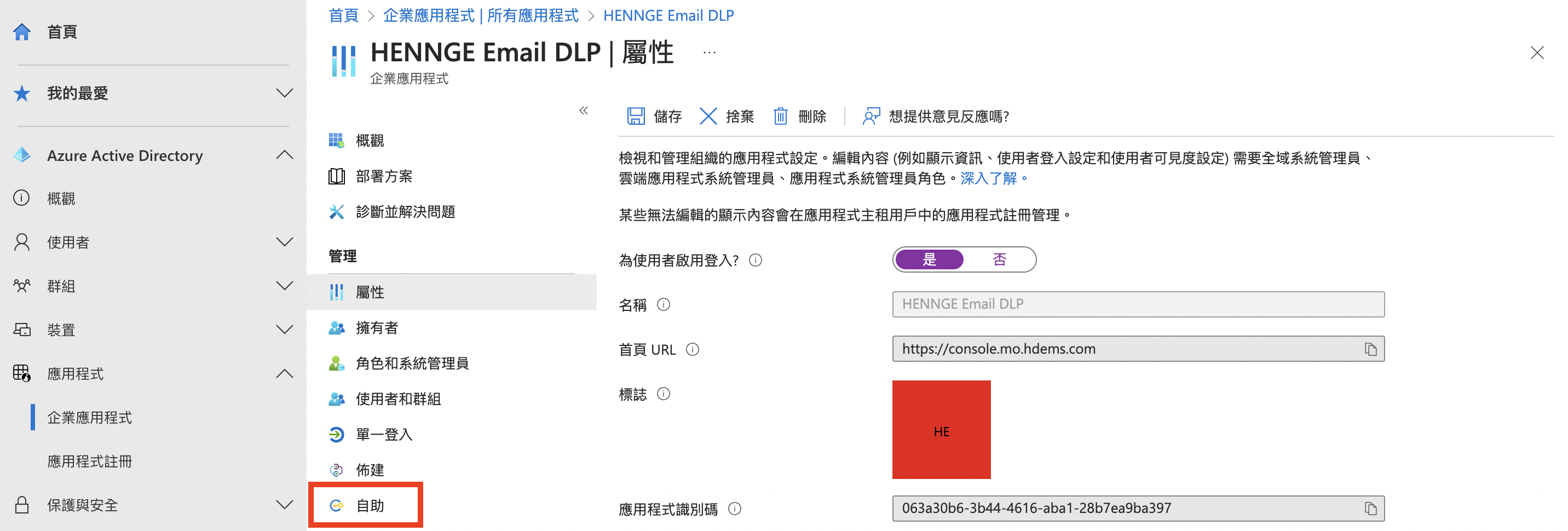This screenshot has width=1568, height=531.
Task: Open 企業應用程式 in left navigation
Action: 89,418
